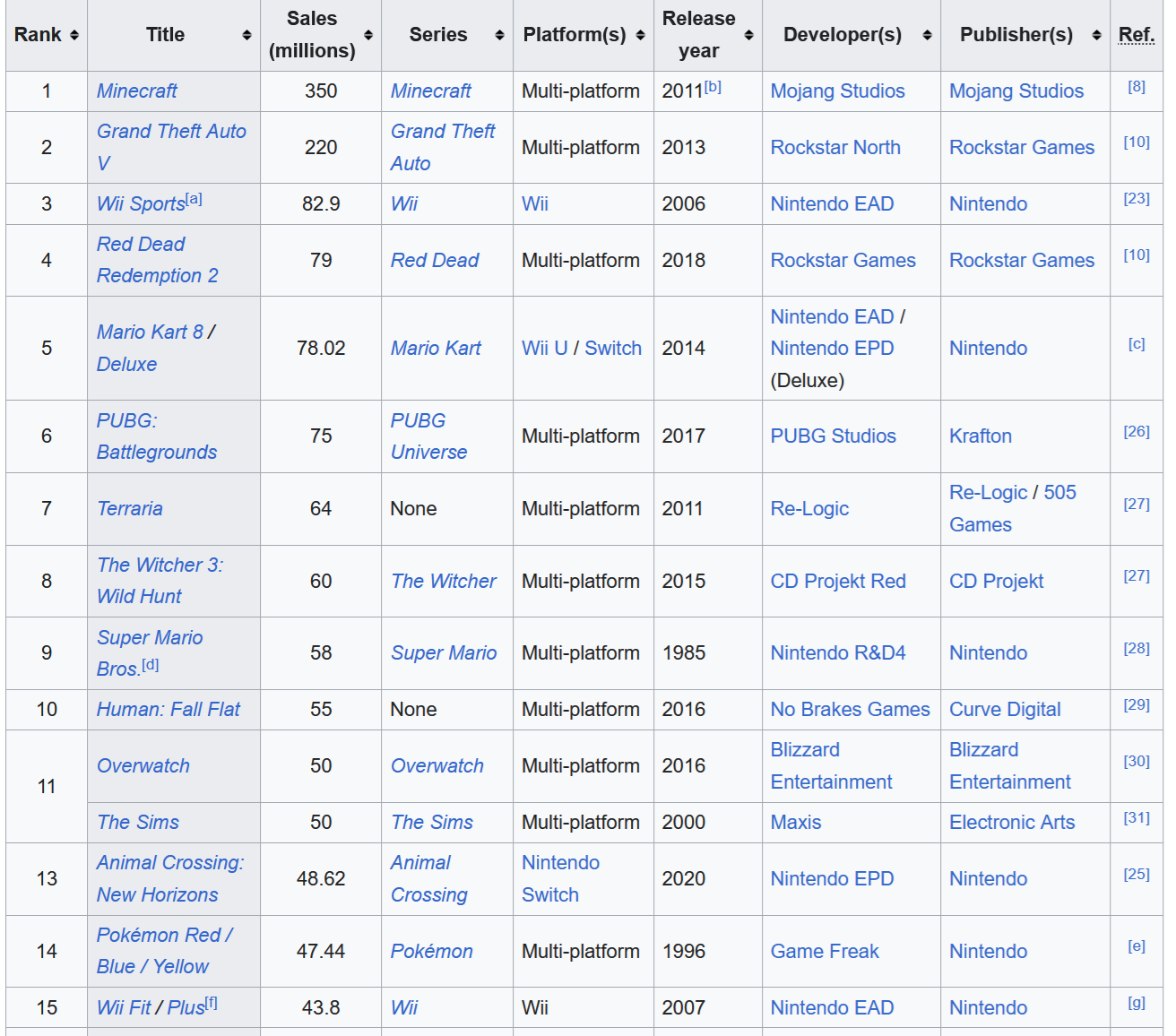Open footnote [c] in Mario Kart row

[x=1137, y=344]
